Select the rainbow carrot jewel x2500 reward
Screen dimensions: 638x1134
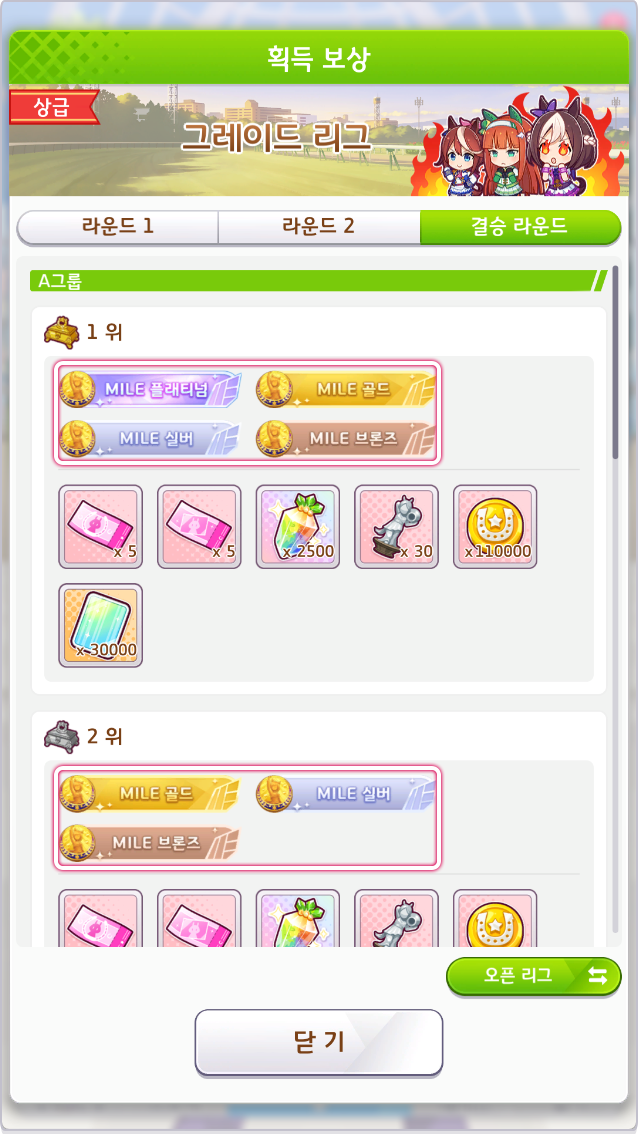coord(297,526)
